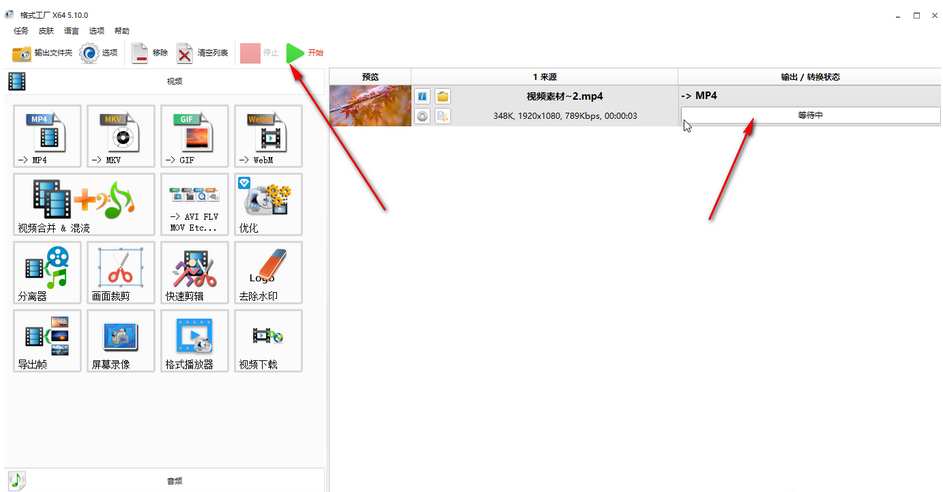Click the Format Factory title bar app icon
This screenshot has width=943, height=492.
(x=10, y=14)
